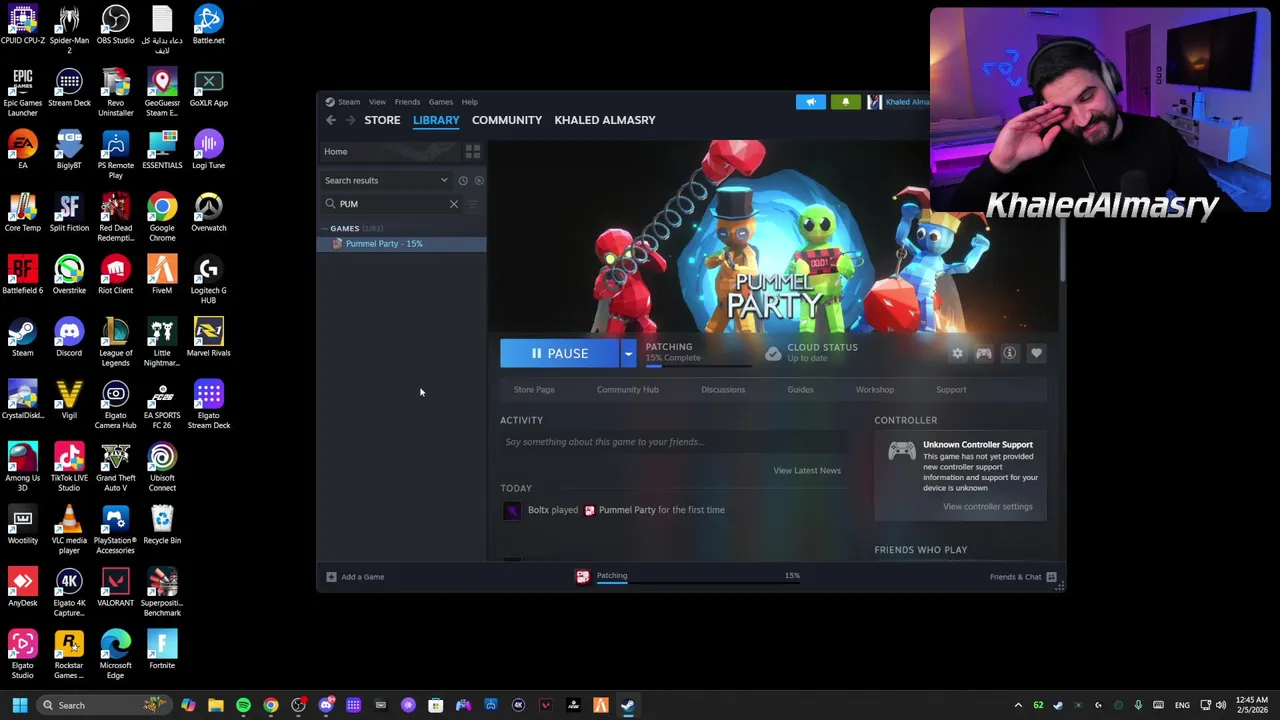This screenshot has height=720, width=1280.
Task: Focus the activity comment field
Action: click(x=674, y=442)
